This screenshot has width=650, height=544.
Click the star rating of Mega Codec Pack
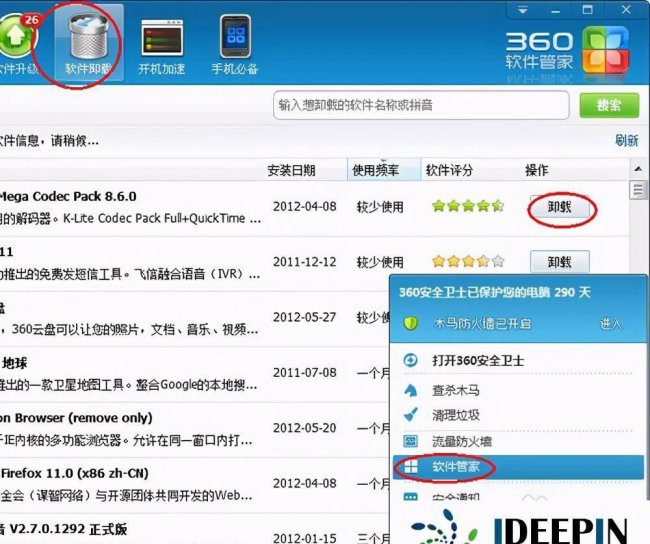click(x=468, y=206)
